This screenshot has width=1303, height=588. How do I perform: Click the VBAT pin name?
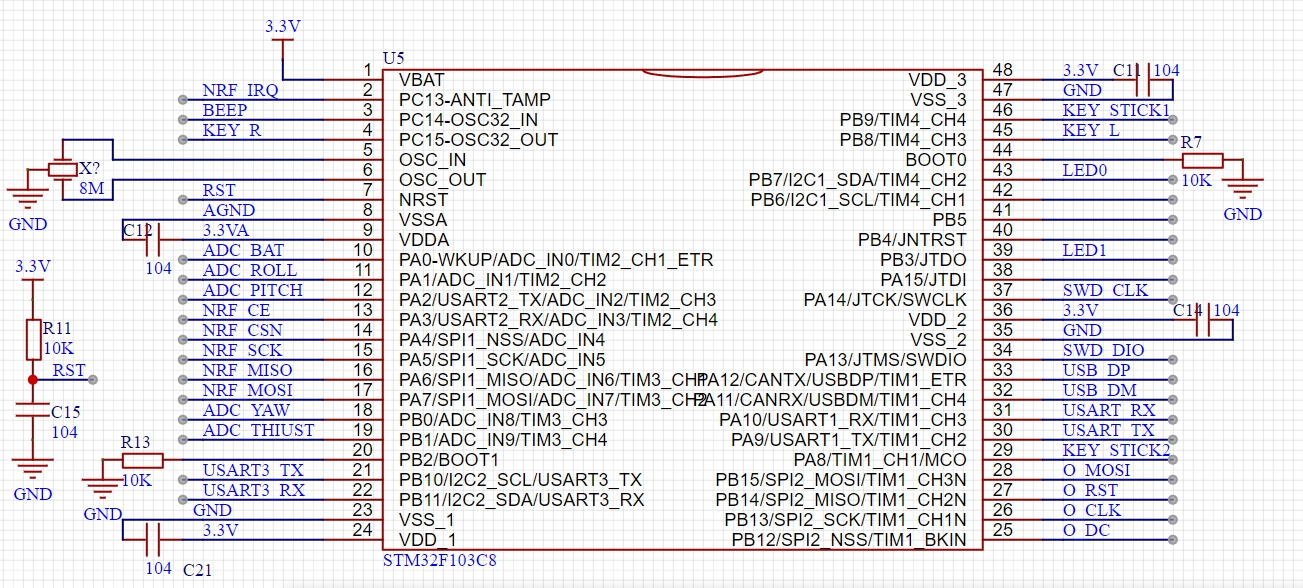pos(422,80)
